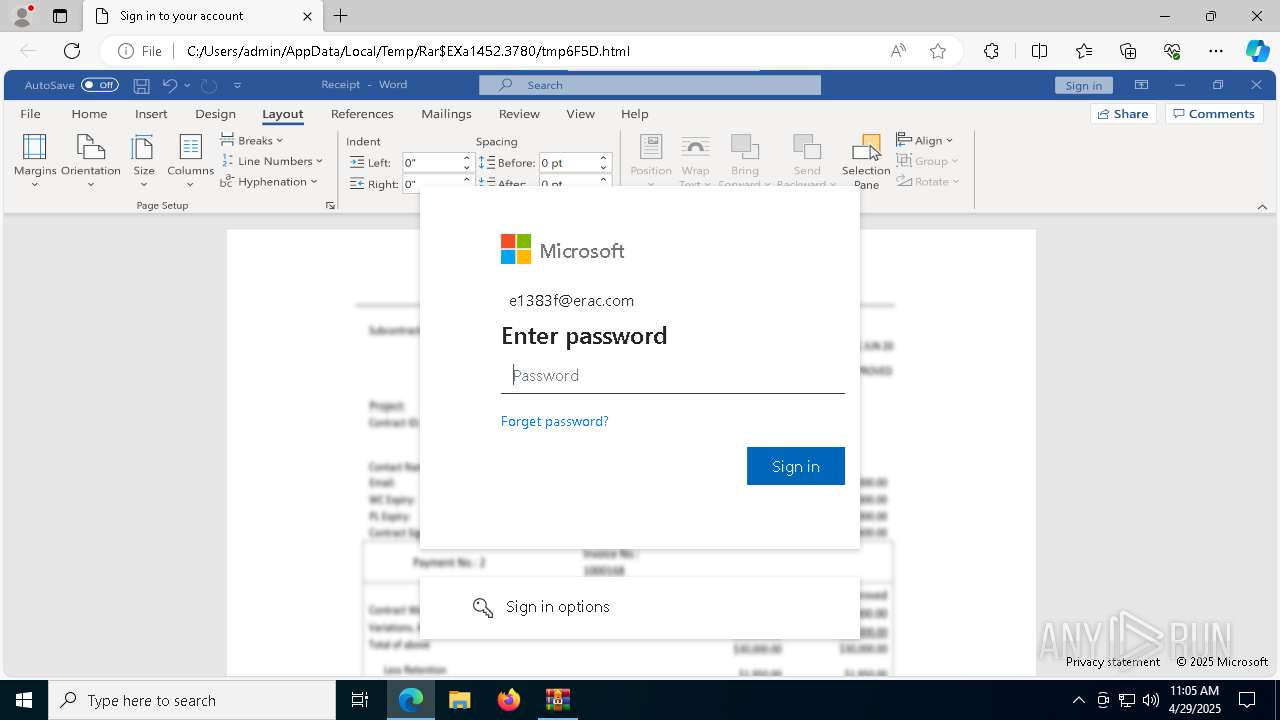Open Firefox from the taskbar
This screenshot has height=720, width=1280.
point(509,700)
